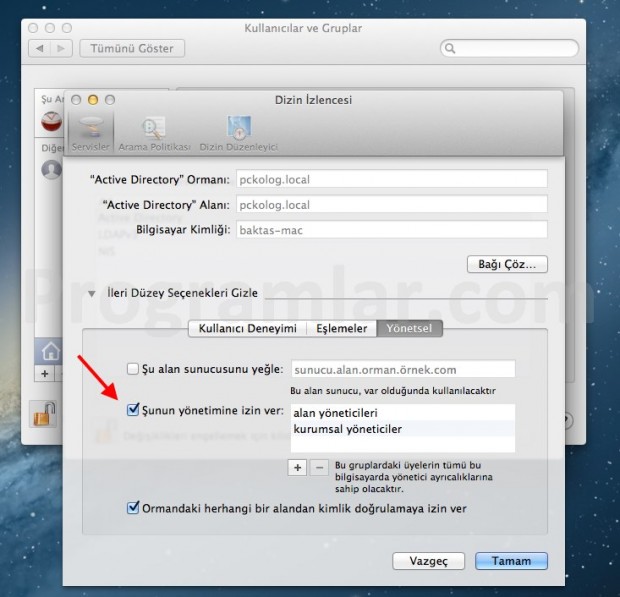Click Vazgeç to cancel
This screenshot has height=597, width=620.
click(429, 561)
